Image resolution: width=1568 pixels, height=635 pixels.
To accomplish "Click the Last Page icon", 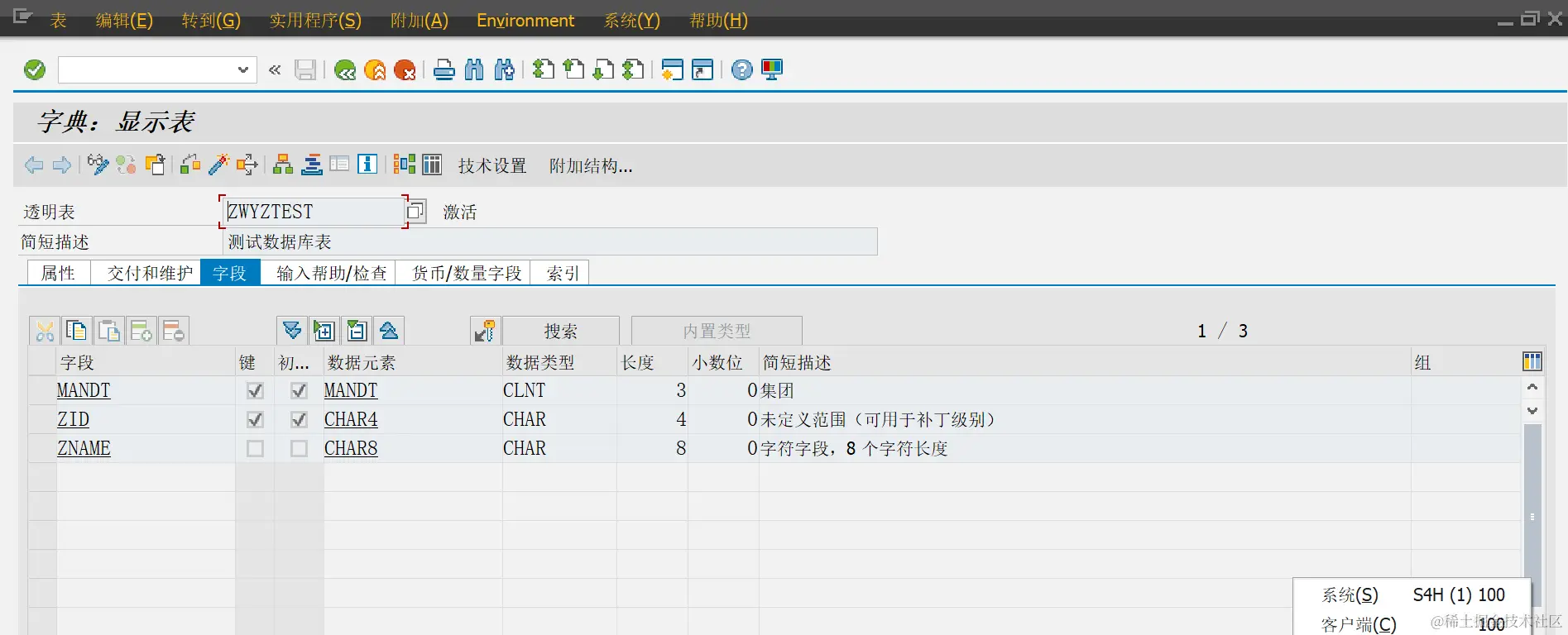I will pos(633,70).
